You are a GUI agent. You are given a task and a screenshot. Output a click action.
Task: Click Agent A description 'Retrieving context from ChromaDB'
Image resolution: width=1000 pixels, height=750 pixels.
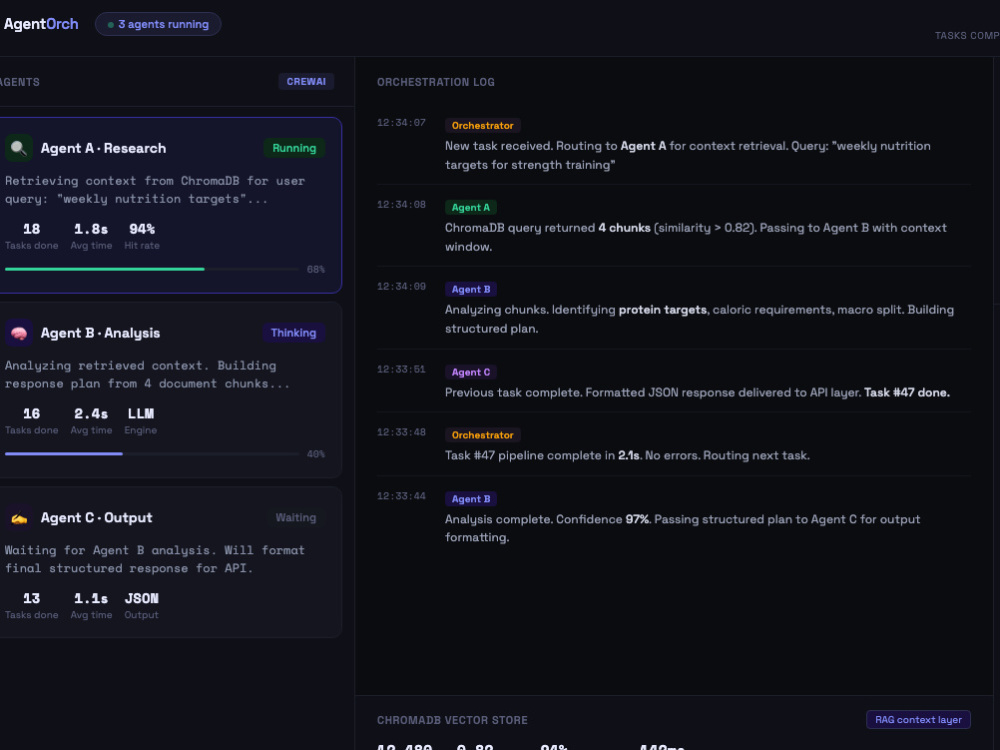(155, 189)
